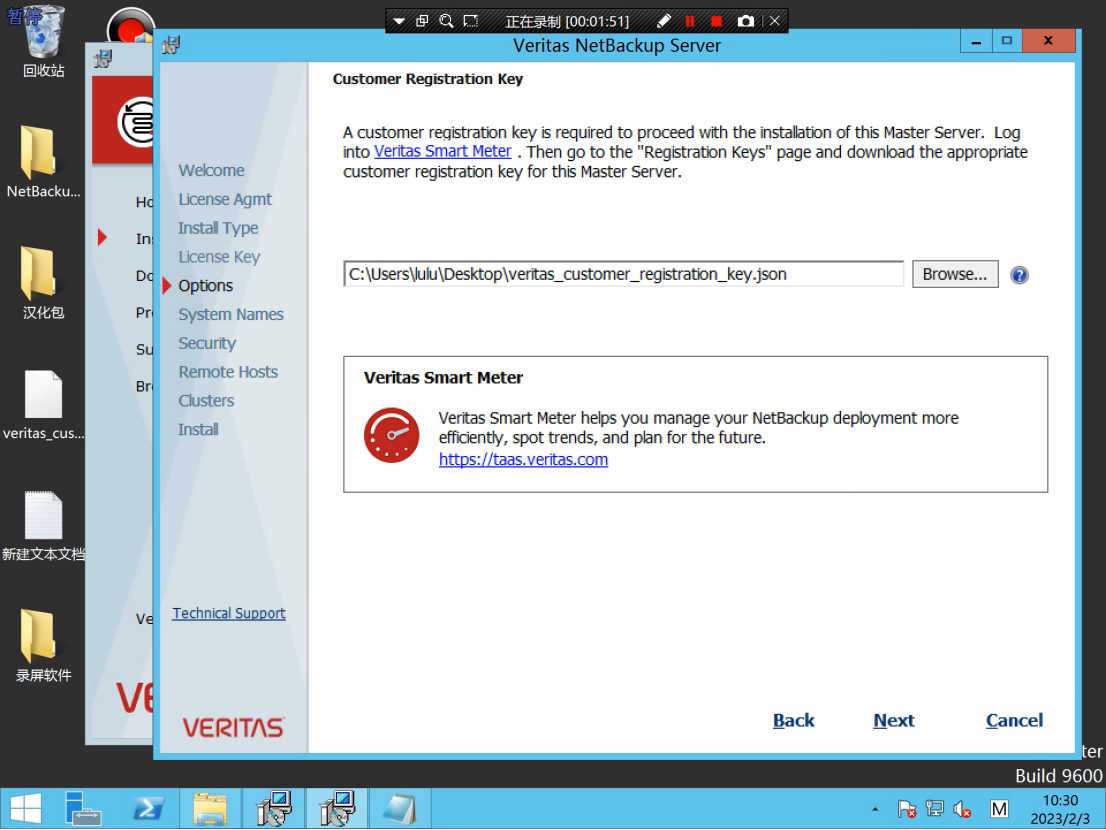This screenshot has width=1106, height=830.
Task: Click the region-select icon in recording toolbar
Action: pyautogui.click(x=470, y=21)
